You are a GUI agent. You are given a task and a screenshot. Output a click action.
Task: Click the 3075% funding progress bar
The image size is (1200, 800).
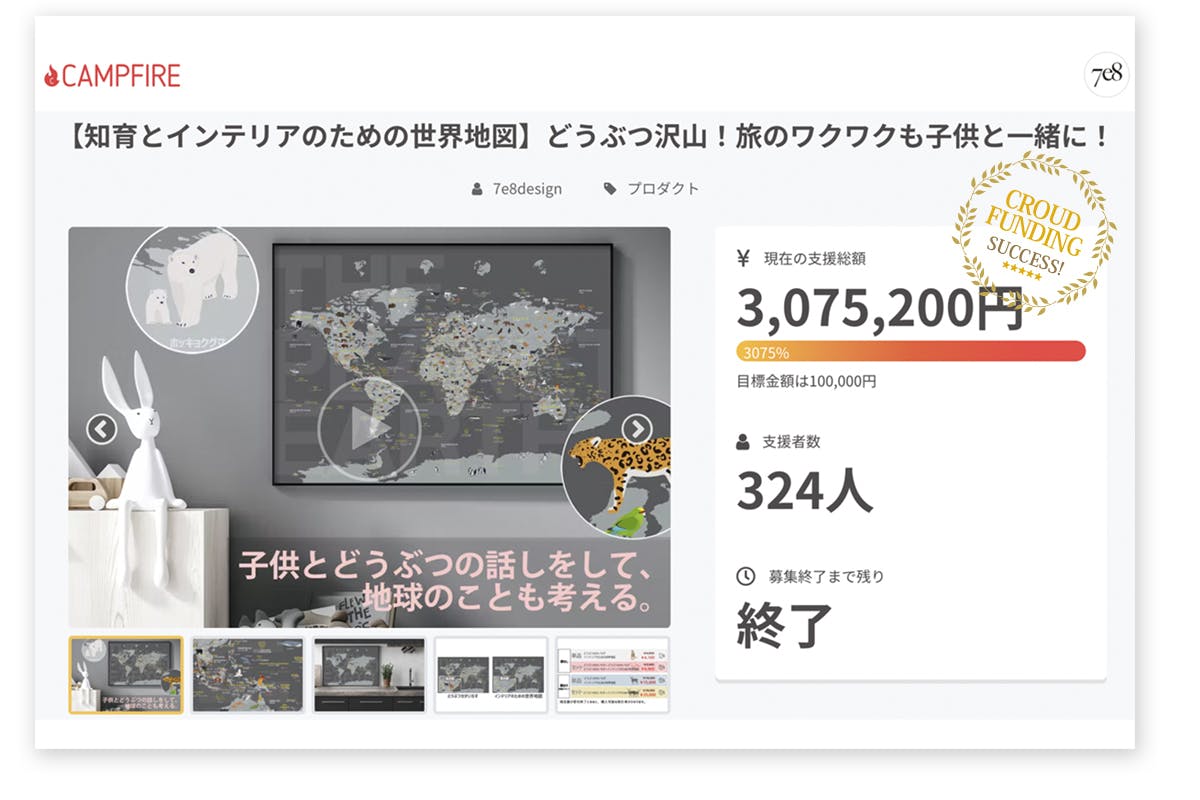point(910,351)
